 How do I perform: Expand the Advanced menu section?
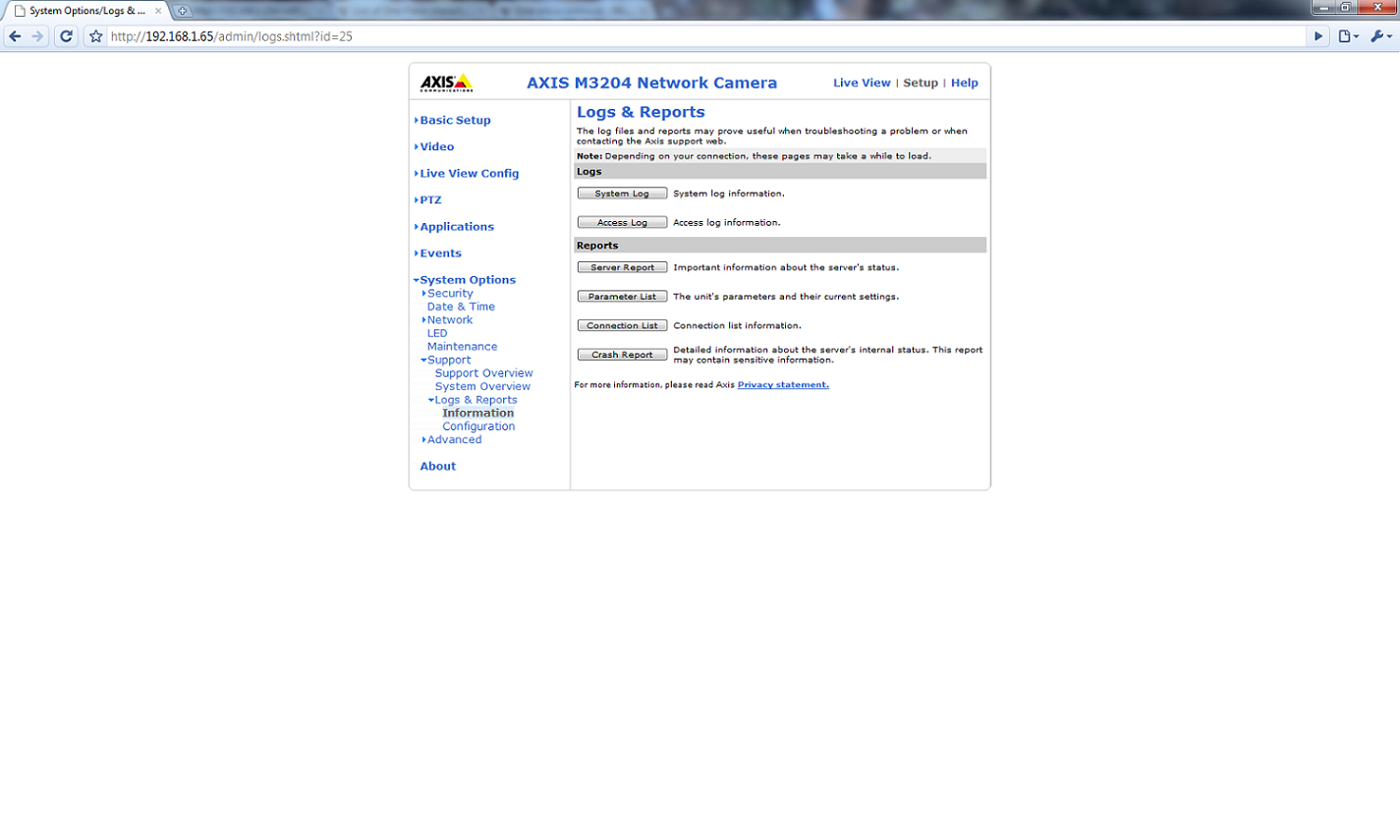point(456,439)
